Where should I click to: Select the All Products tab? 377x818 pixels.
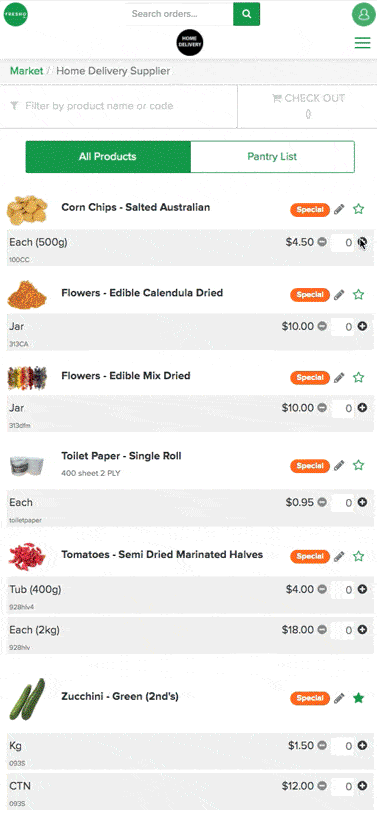point(108,157)
